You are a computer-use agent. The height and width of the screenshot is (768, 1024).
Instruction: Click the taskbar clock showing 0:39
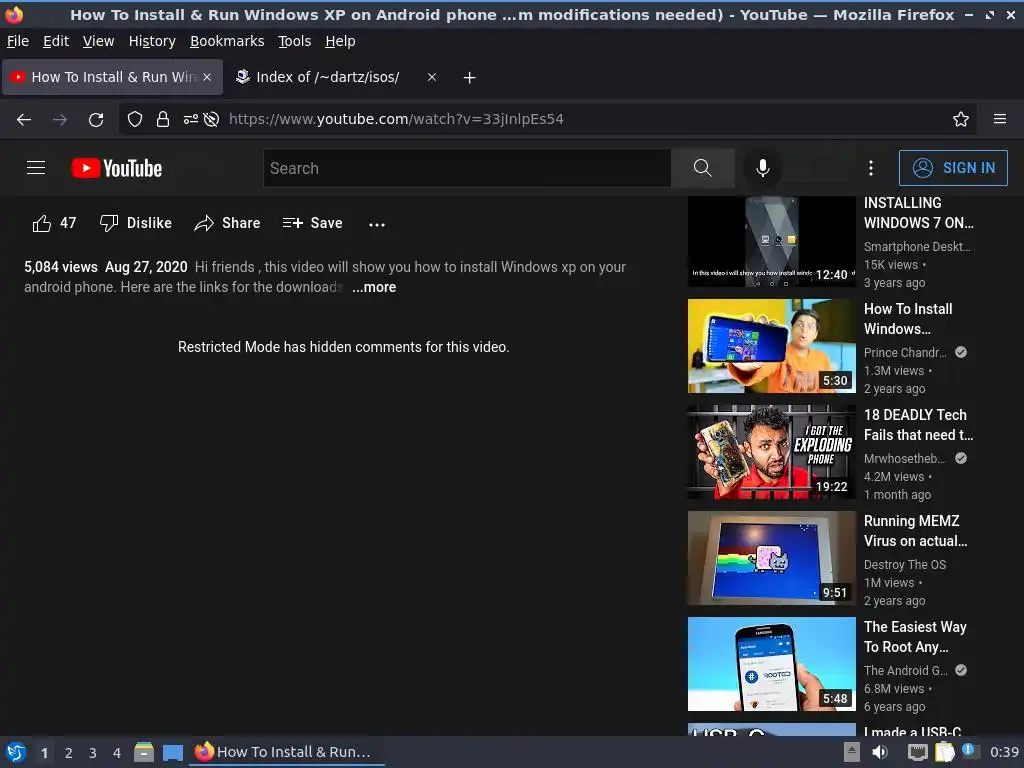(1004, 752)
